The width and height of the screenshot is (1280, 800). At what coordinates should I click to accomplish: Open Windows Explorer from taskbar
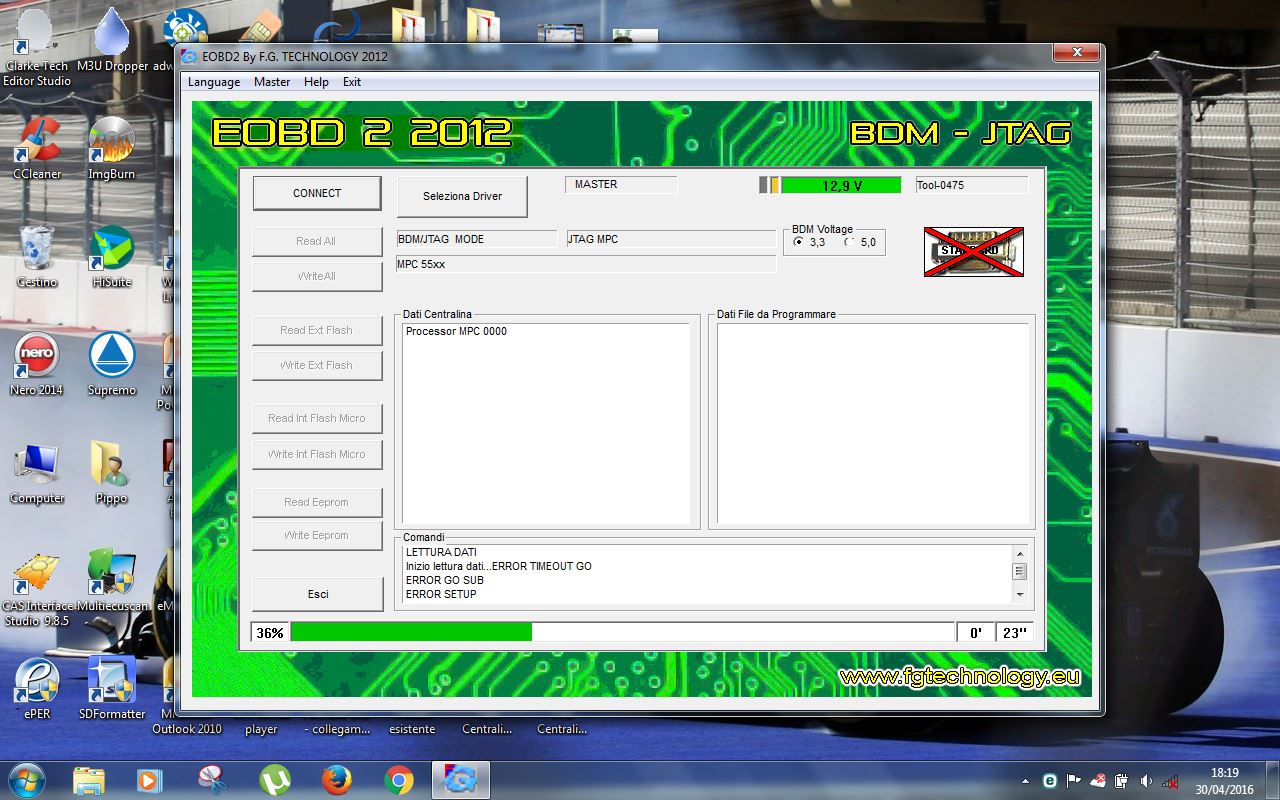tap(88, 780)
